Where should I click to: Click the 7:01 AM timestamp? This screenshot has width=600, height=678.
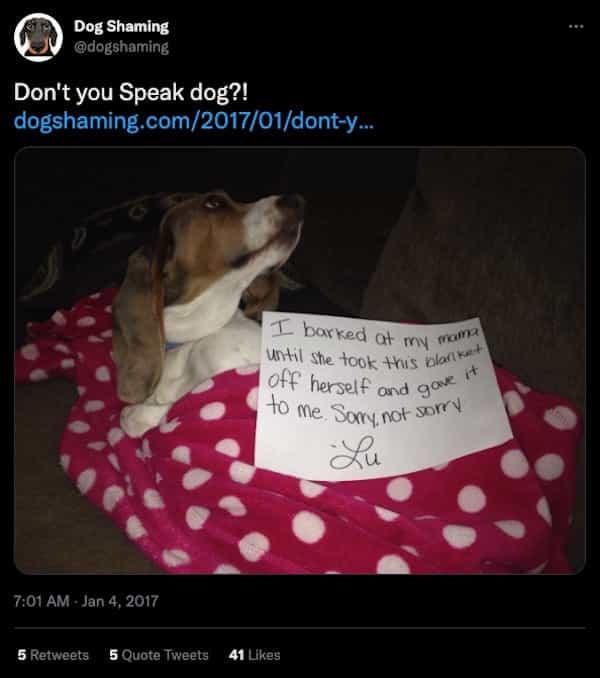point(41,601)
